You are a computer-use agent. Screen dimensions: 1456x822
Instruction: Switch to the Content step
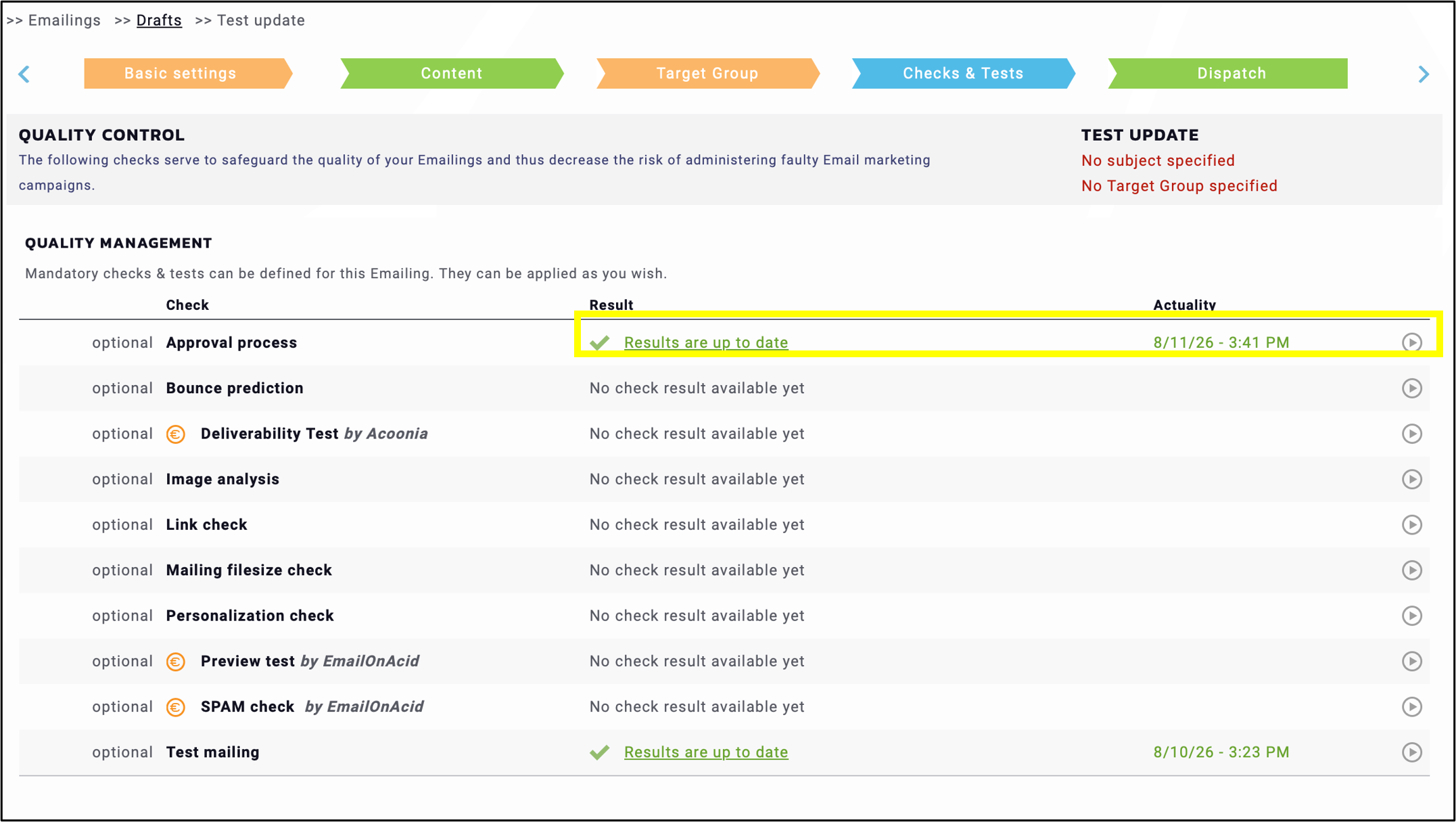[x=452, y=73]
